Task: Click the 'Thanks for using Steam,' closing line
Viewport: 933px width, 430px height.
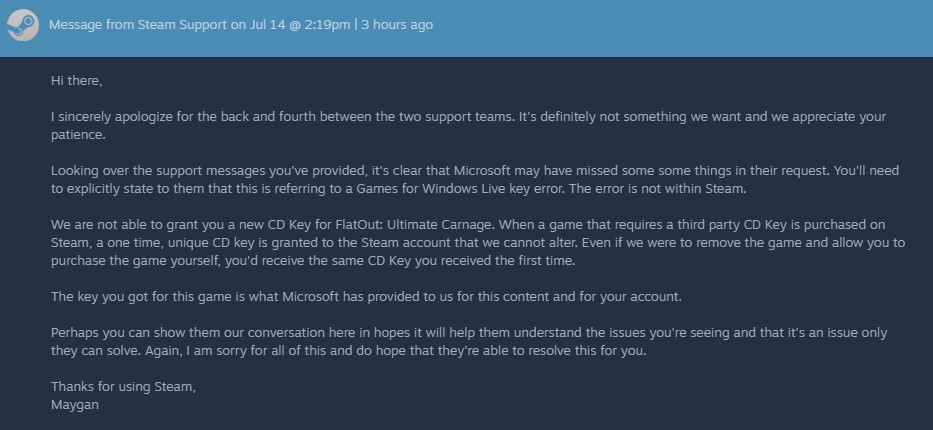Action: tap(123, 387)
